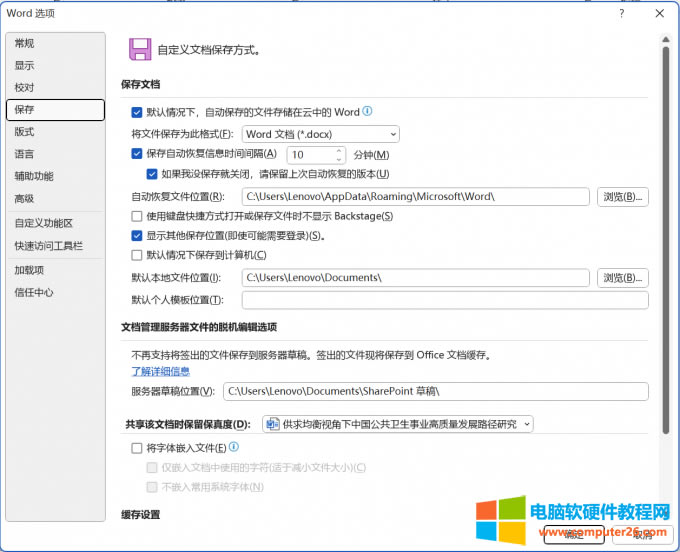Toggle 默认情况下自动保存到云 checkbox
Viewport: 680px width, 552px height.
click(137, 113)
